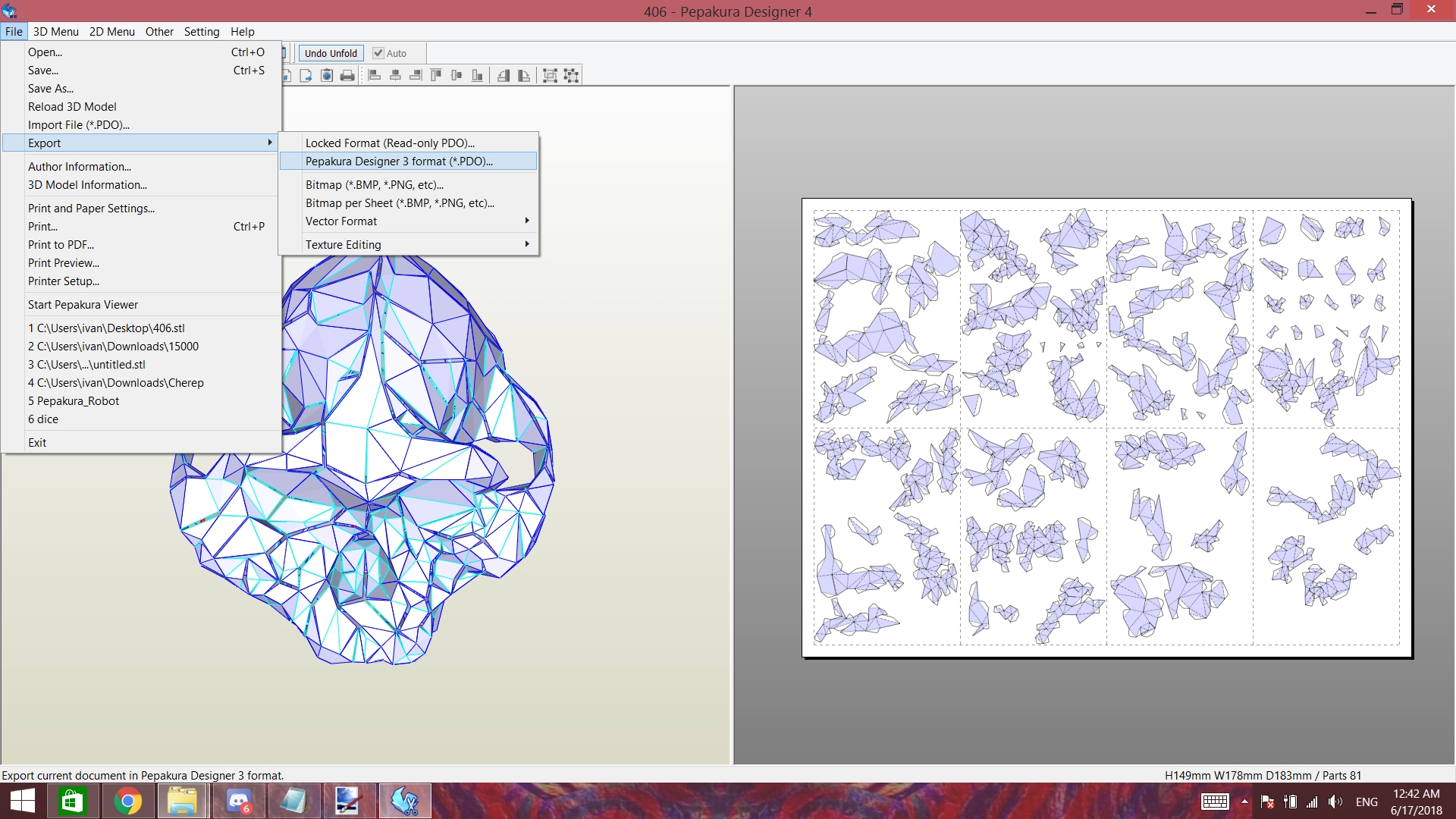Choose Save As... from File menu
The image size is (1456, 819).
click(141, 88)
